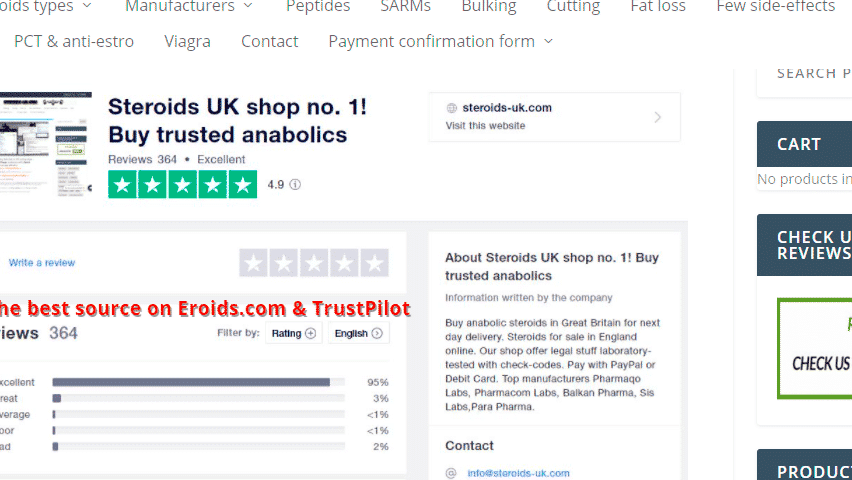
Task: Click the first empty review star
Action: click(x=254, y=264)
